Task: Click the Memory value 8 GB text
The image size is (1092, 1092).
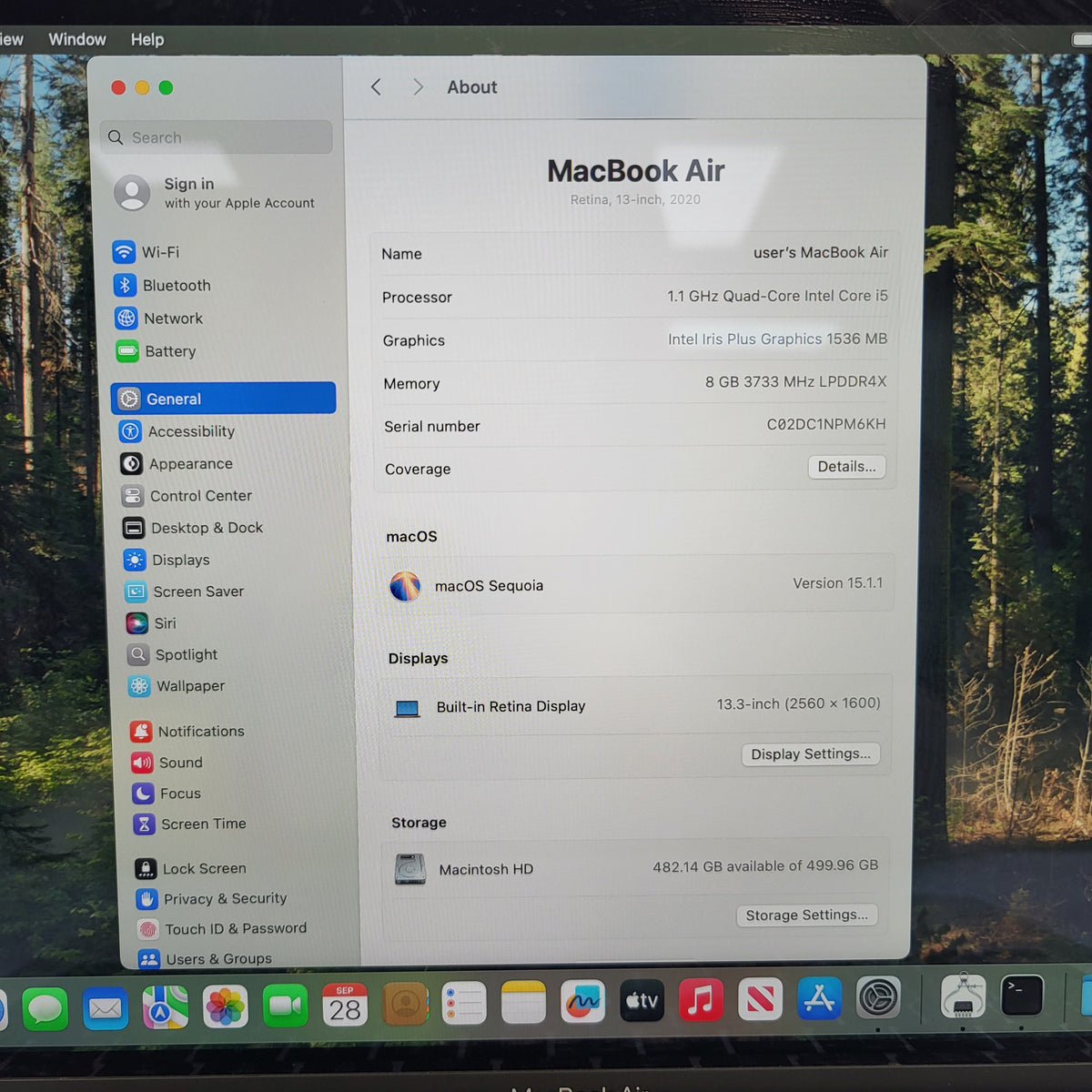Action: (795, 382)
